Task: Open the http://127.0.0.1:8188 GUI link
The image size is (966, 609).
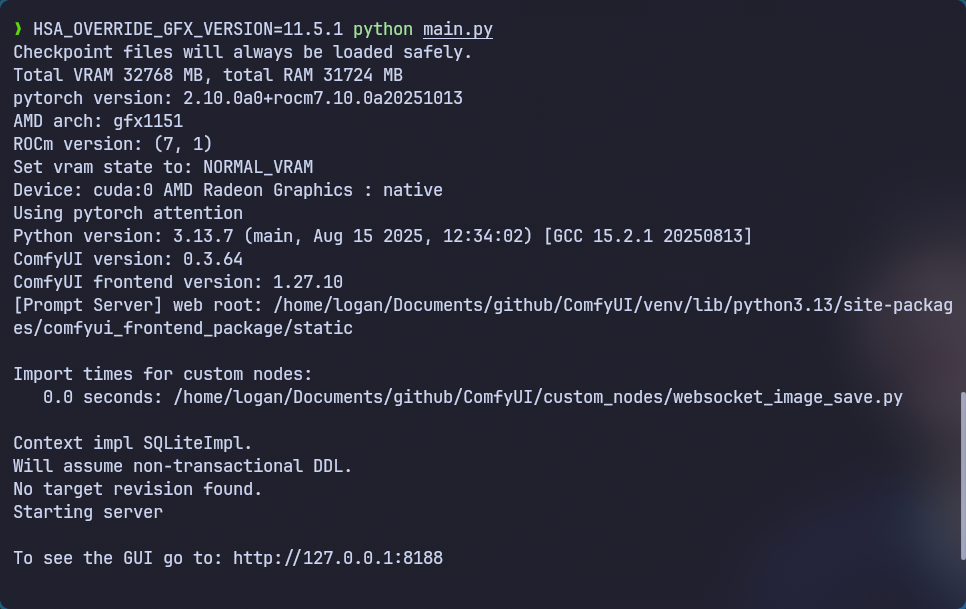Action: click(337, 558)
